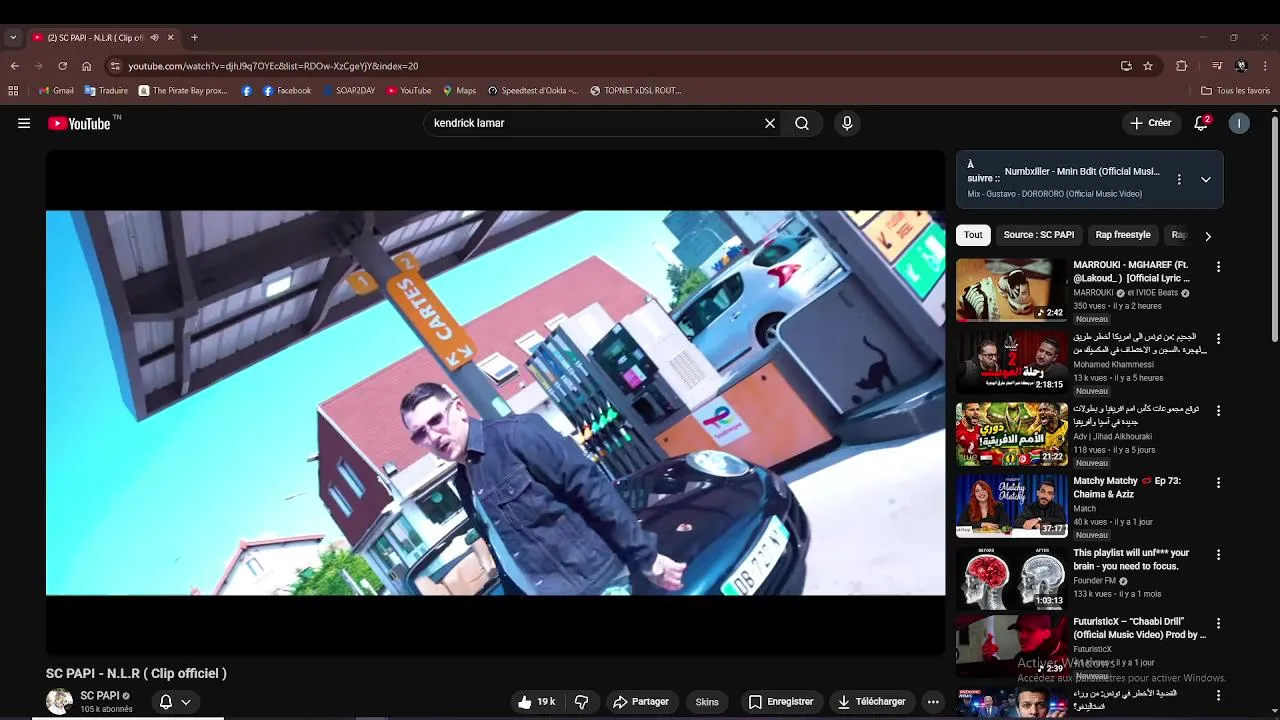This screenshot has width=1280, height=720.
Task: Clear the search box with the X
Action: coord(770,123)
